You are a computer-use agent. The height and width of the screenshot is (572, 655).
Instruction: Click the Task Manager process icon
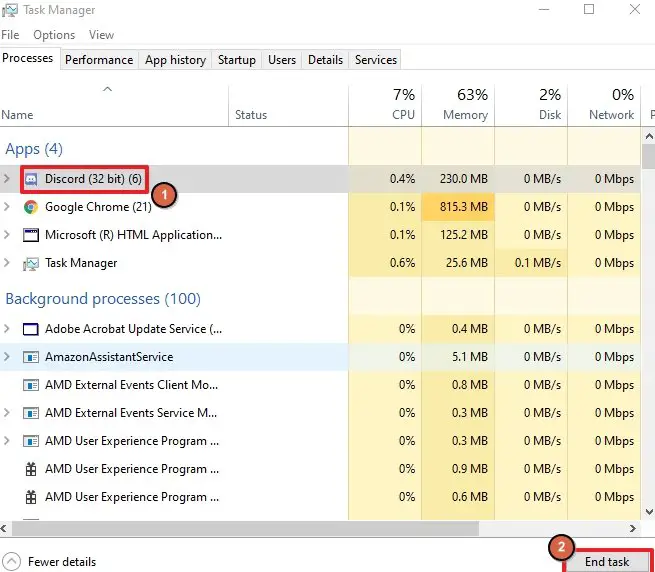[x=31, y=263]
